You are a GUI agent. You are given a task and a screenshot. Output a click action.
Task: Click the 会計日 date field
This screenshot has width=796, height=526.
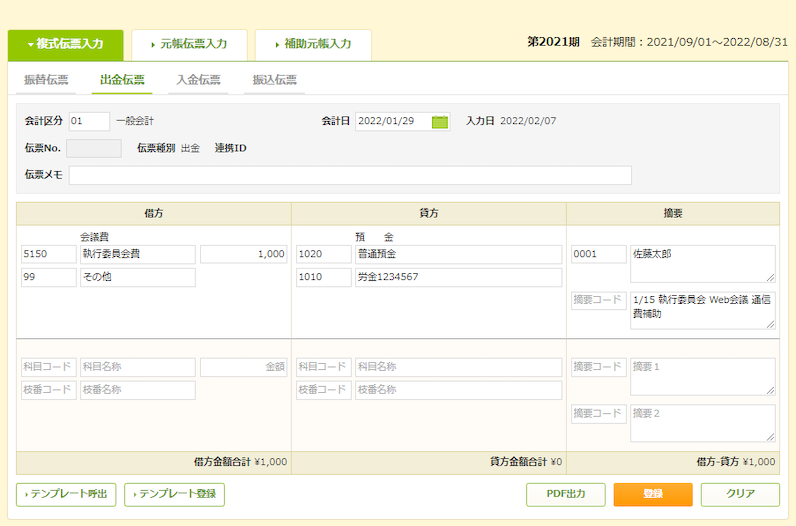click(392, 121)
